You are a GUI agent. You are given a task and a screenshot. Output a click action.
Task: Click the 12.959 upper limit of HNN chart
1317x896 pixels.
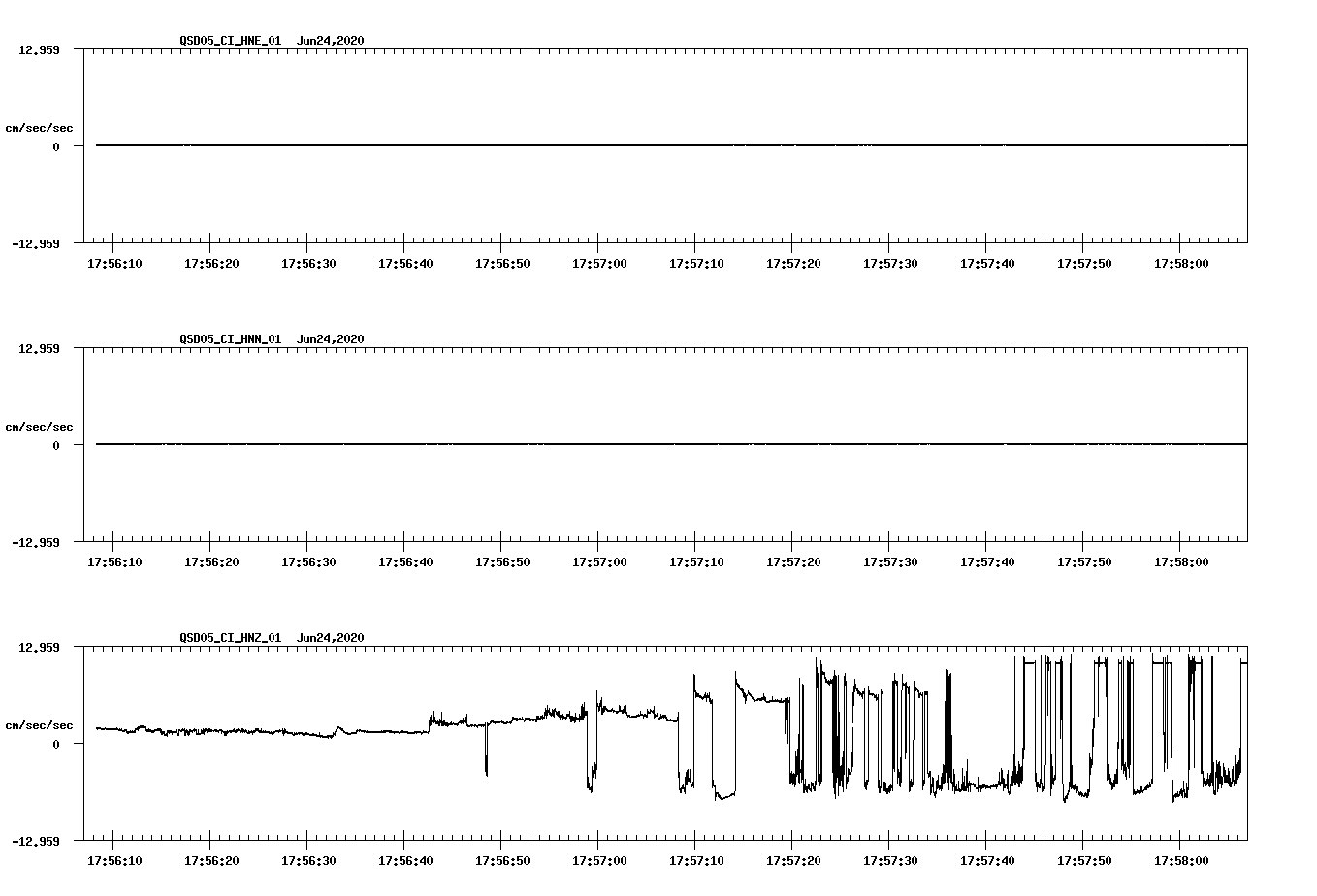click(39, 348)
